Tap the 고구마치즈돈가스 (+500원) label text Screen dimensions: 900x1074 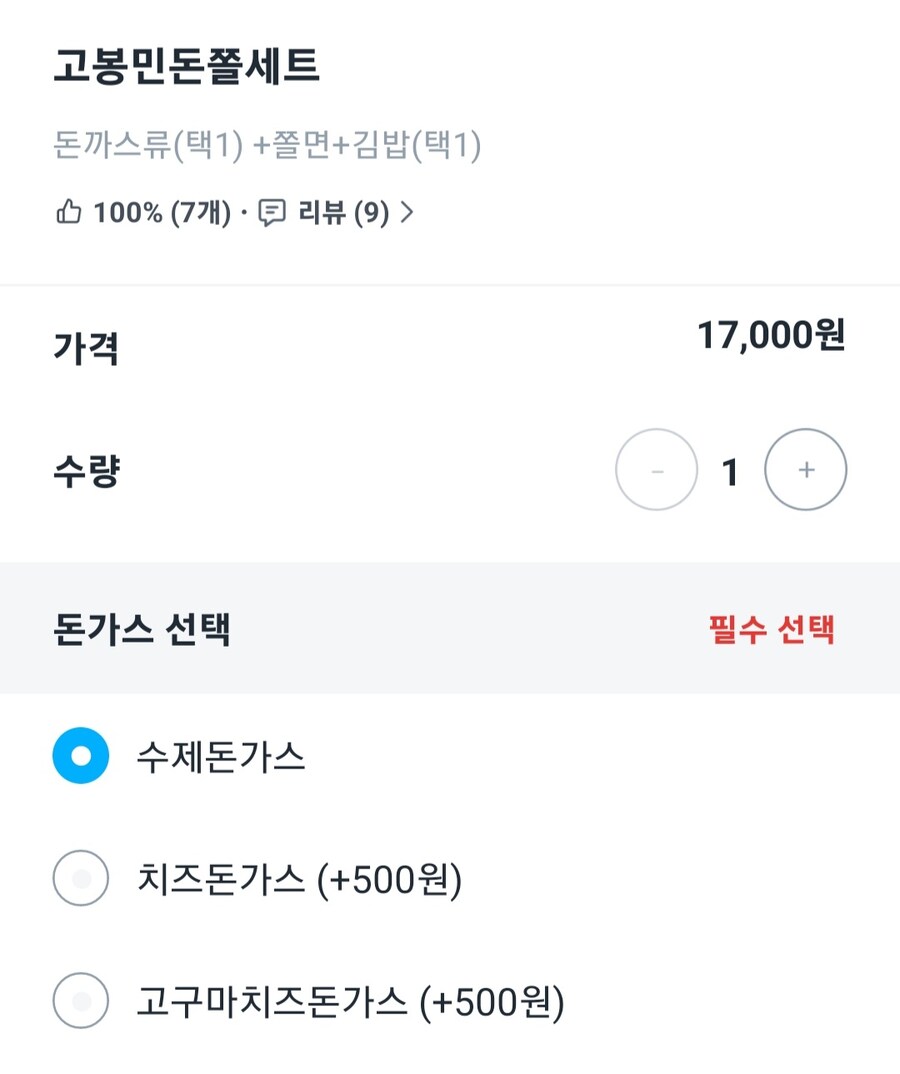pyautogui.click(x=350, y=1000)
